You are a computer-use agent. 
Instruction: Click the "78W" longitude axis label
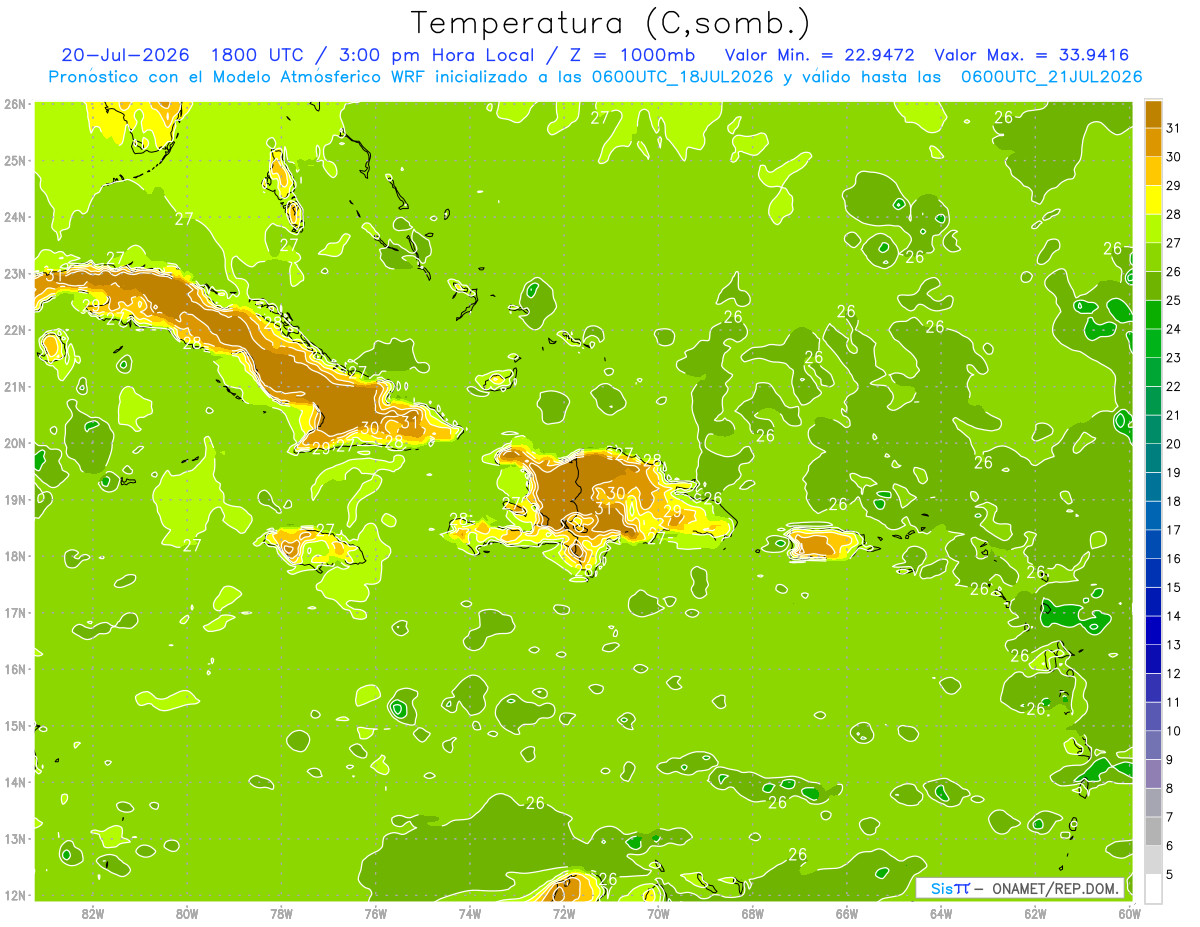pyautogui.click(x=281, y=913)
